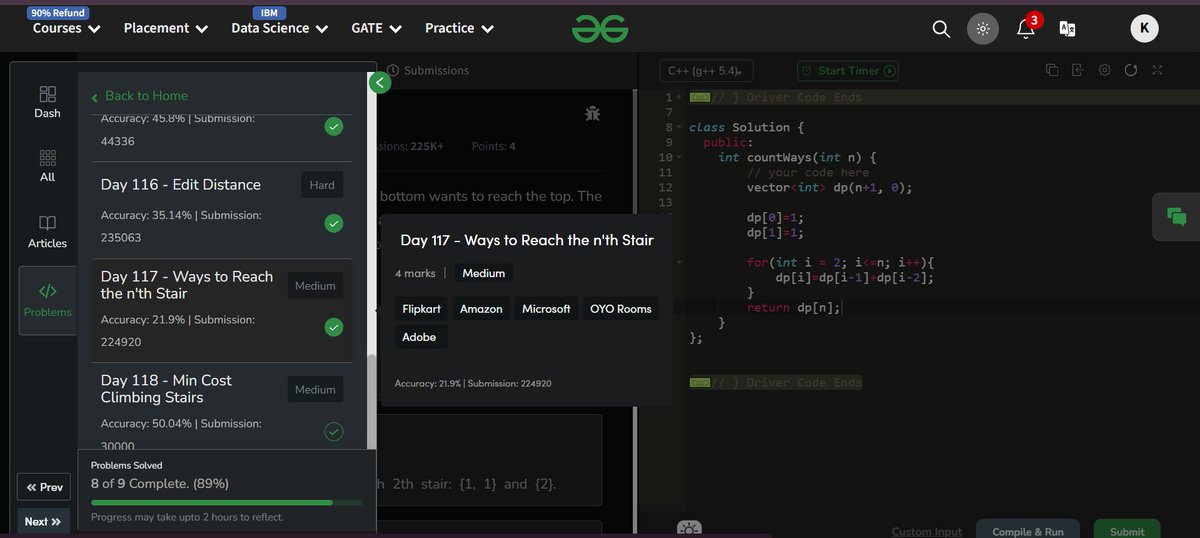Click the Medium badge on Day 117 row

315,286
